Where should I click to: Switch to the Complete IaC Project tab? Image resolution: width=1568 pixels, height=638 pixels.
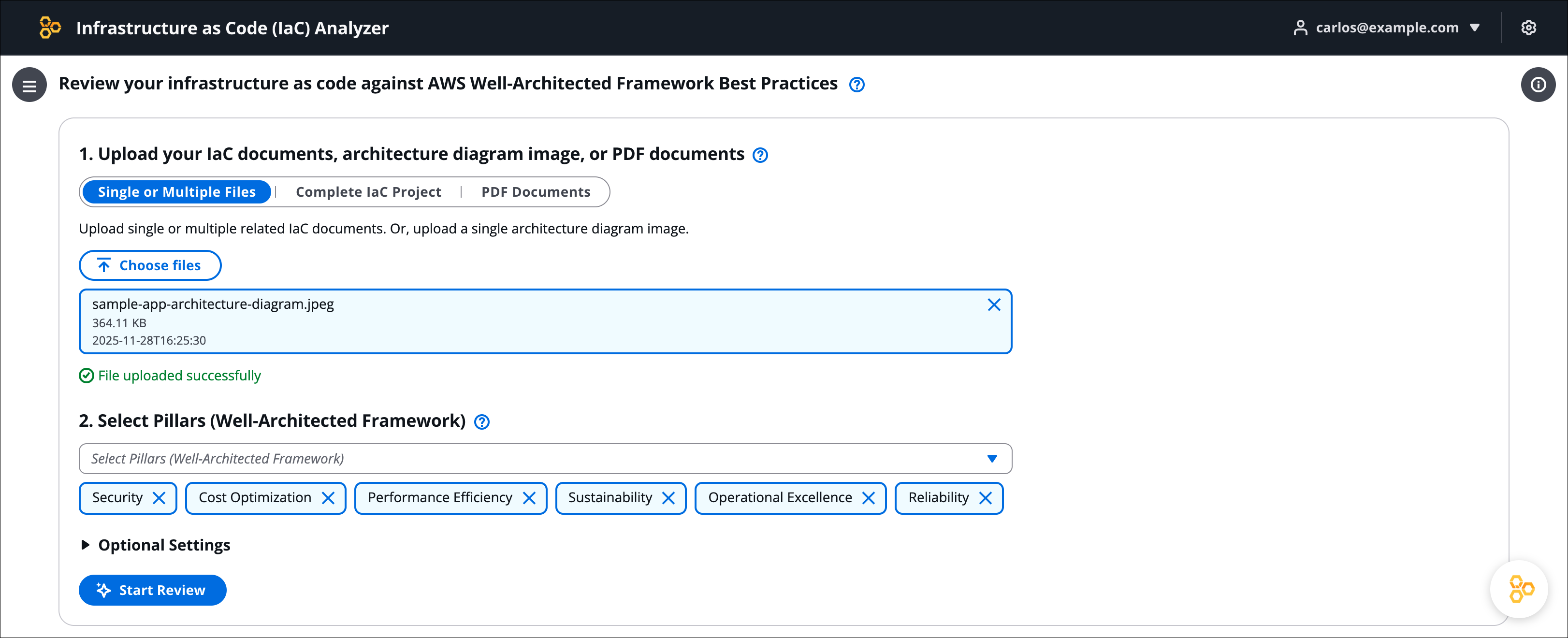tap(368, 192)
